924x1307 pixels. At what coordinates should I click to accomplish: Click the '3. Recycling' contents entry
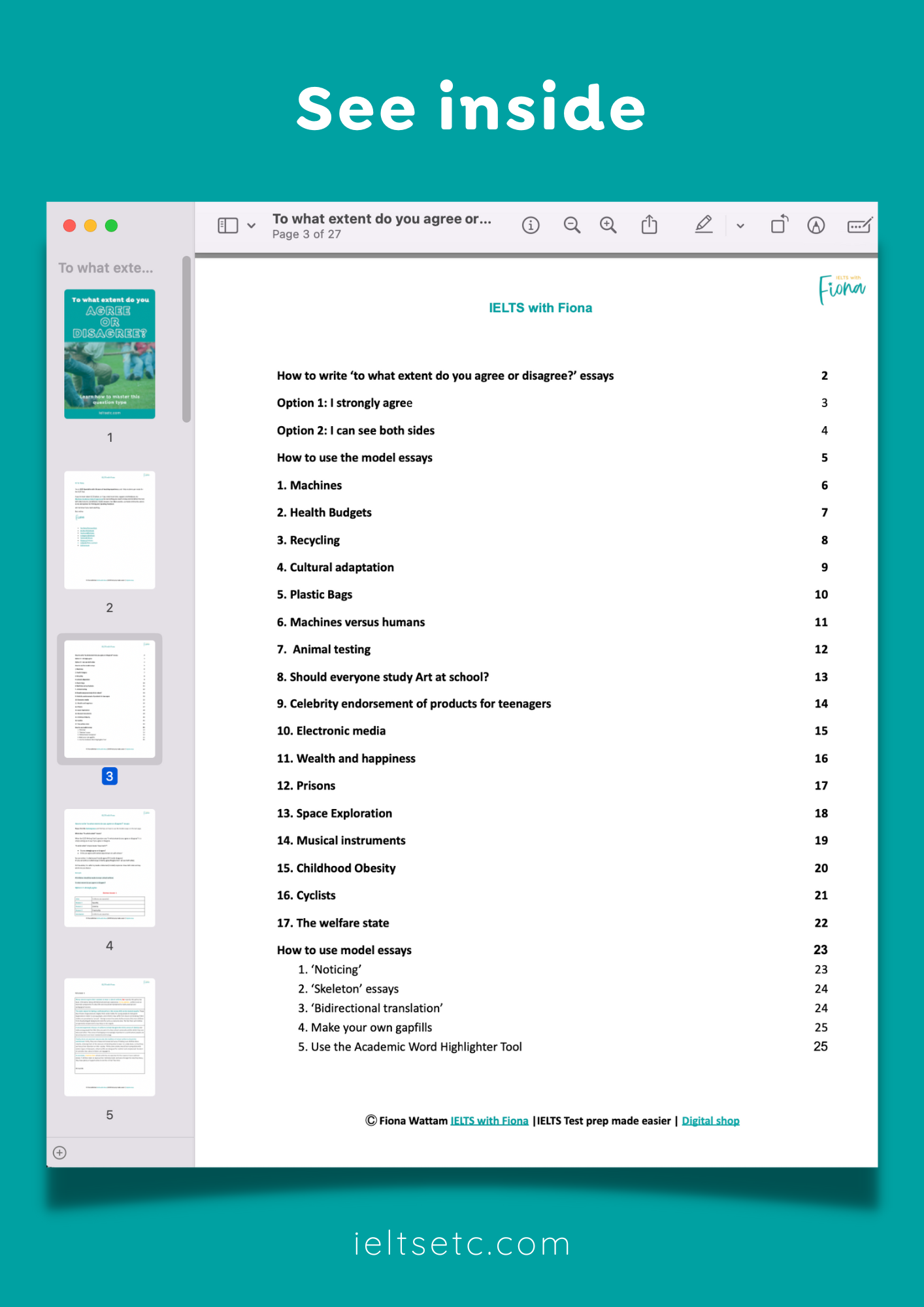click(x=308, y=540)
